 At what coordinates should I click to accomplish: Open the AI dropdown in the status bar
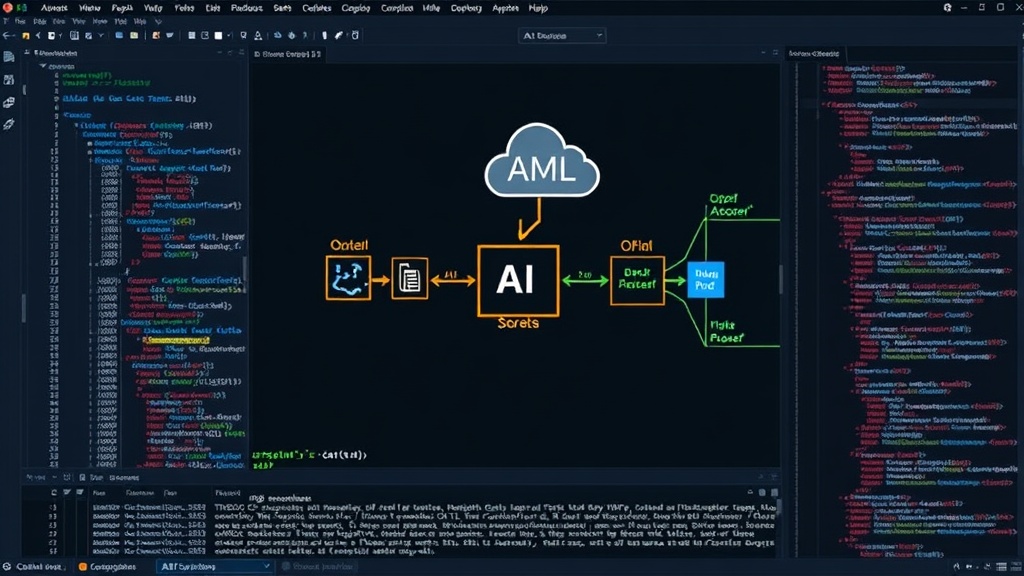click(214, 566)
